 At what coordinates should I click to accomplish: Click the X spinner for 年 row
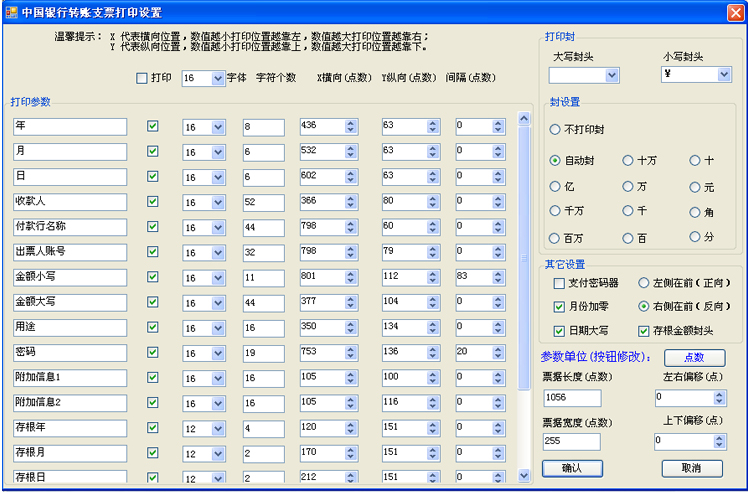tap(351, 127)
